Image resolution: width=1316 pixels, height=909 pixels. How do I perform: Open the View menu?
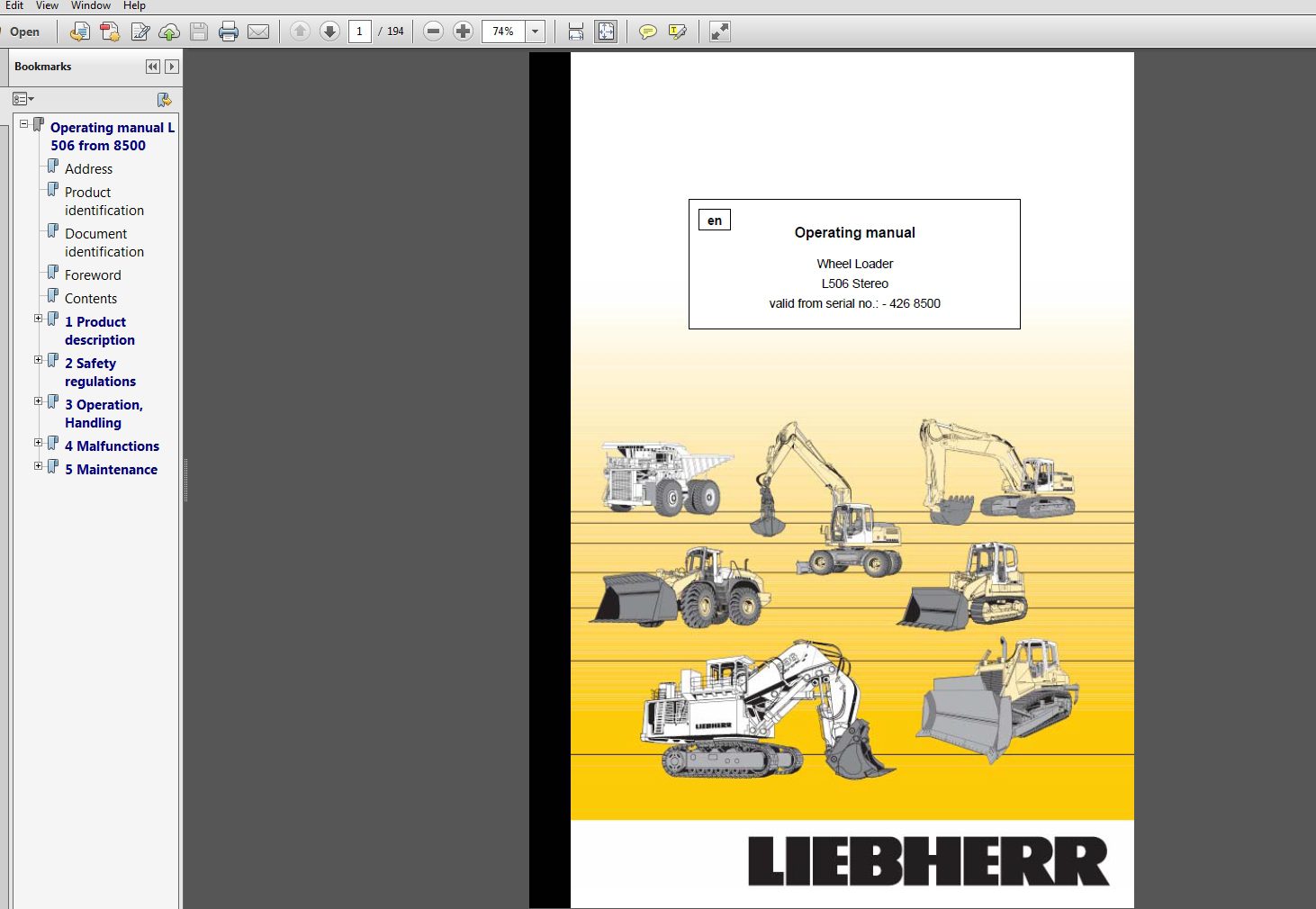coord(47,5)
